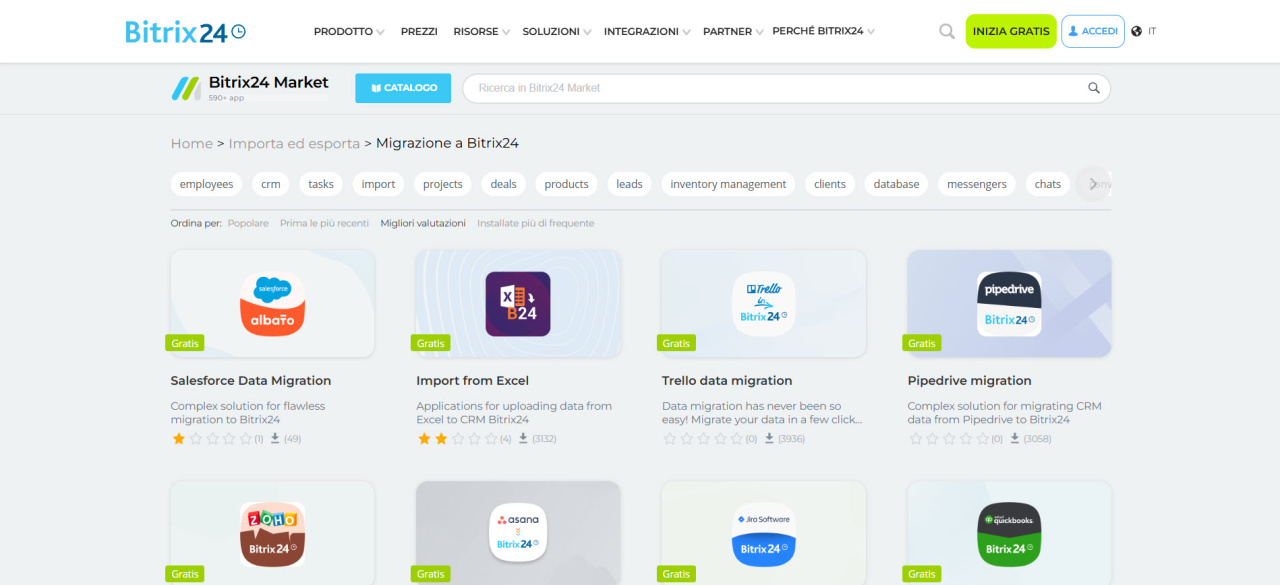Click the header search magnifier icon
This screenshot has width=1280, height=585.
(x=947, y=31)
